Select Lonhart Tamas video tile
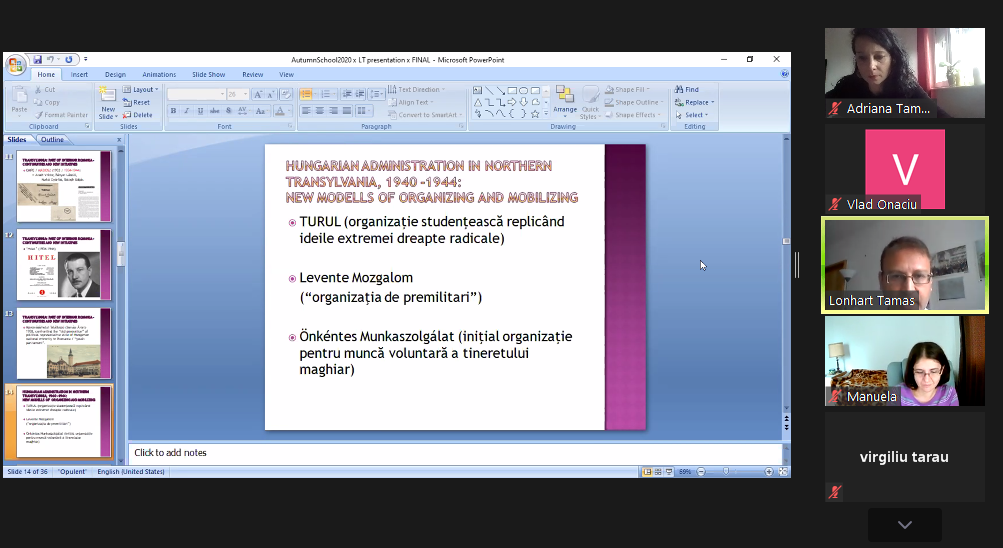The image size is (1003, 548). tap(904, 265)
